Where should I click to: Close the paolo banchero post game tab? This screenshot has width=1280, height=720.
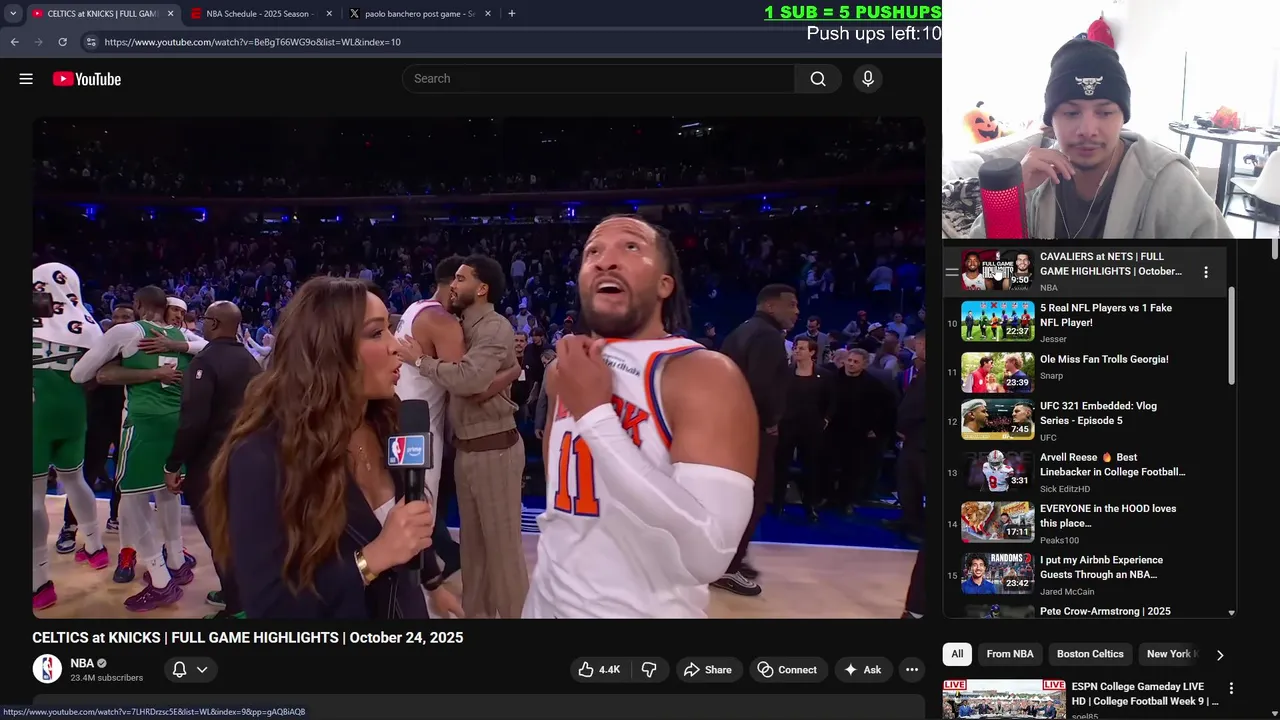488,14
